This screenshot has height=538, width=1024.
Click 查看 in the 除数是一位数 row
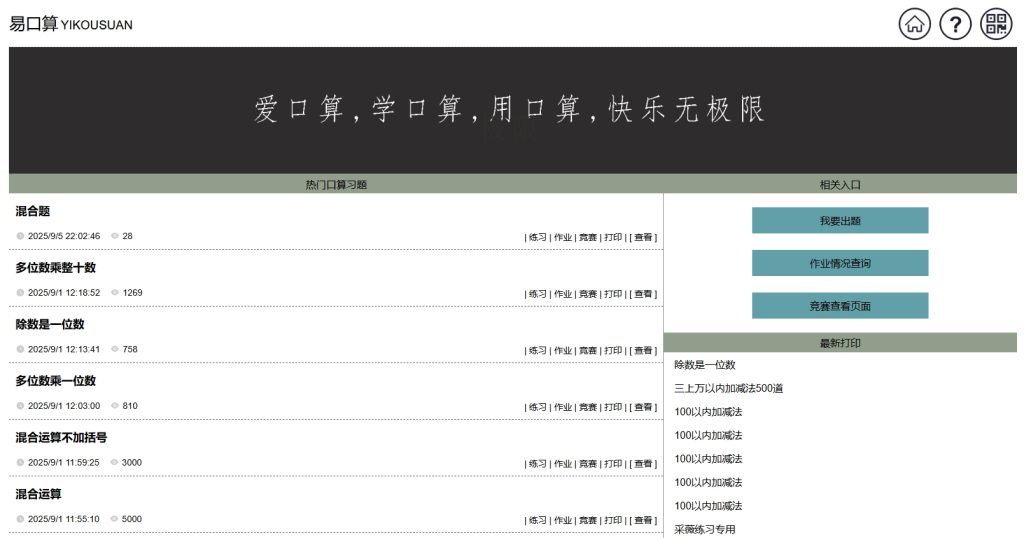643,351
